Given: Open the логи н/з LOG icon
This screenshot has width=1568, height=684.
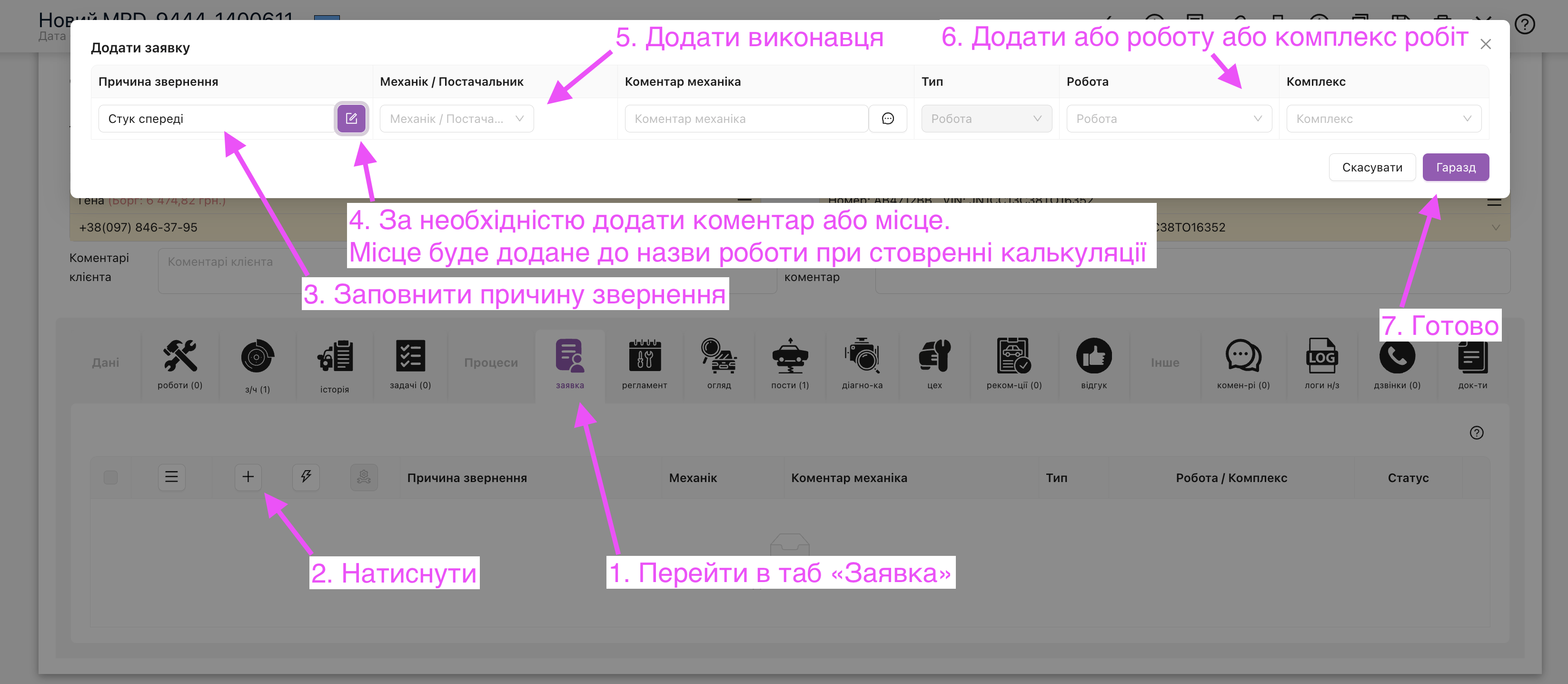Looking at the screenshot, I should pyautogui.click(x=1321, y=363).
